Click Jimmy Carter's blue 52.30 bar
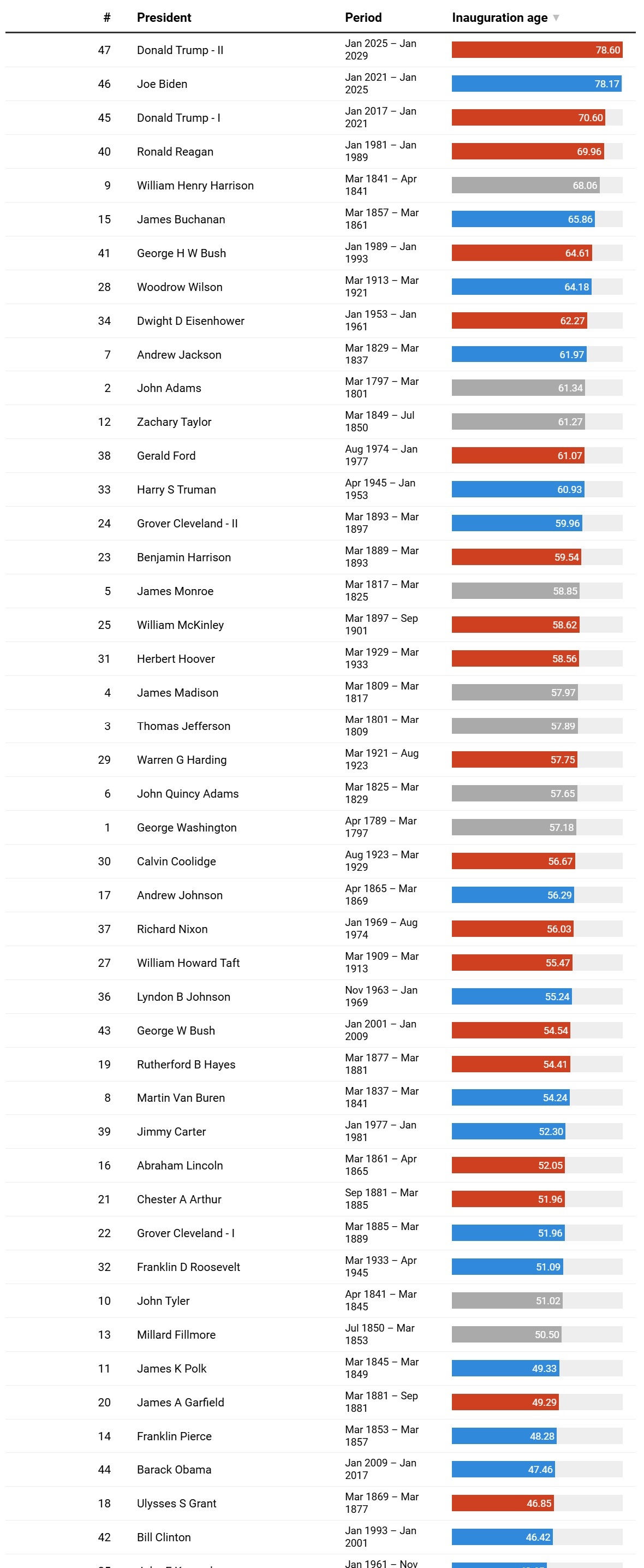Image resolution: width=644 pixels, height=1568 pixels. 508,1132
